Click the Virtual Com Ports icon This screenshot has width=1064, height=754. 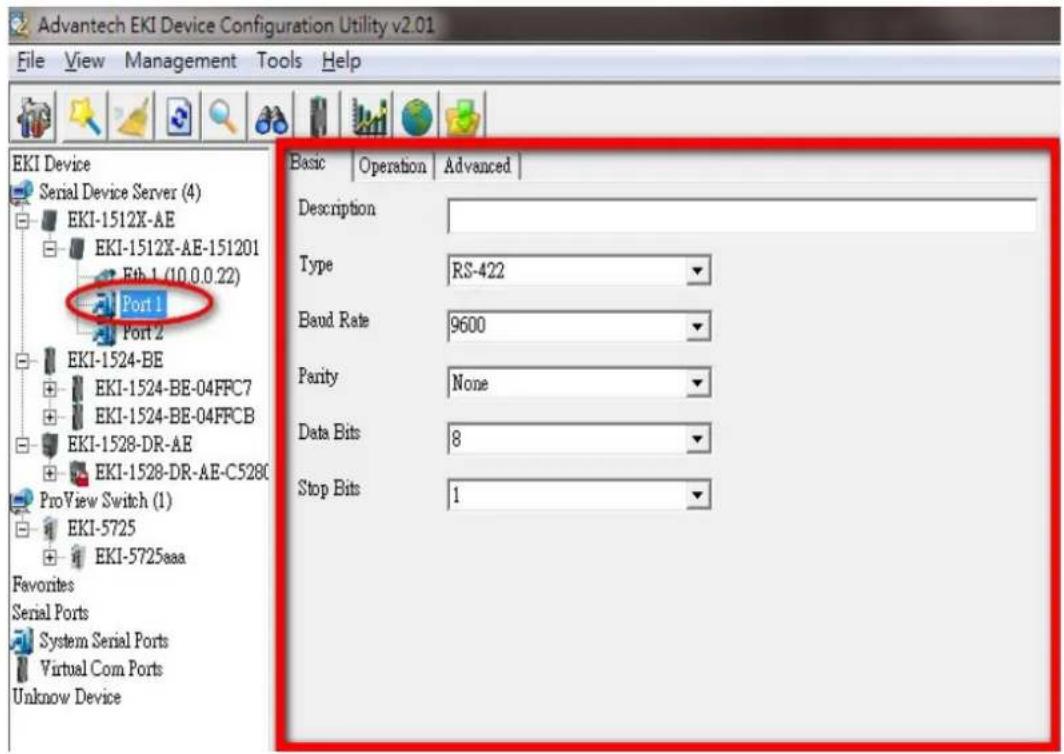click(x=23, y=668)
